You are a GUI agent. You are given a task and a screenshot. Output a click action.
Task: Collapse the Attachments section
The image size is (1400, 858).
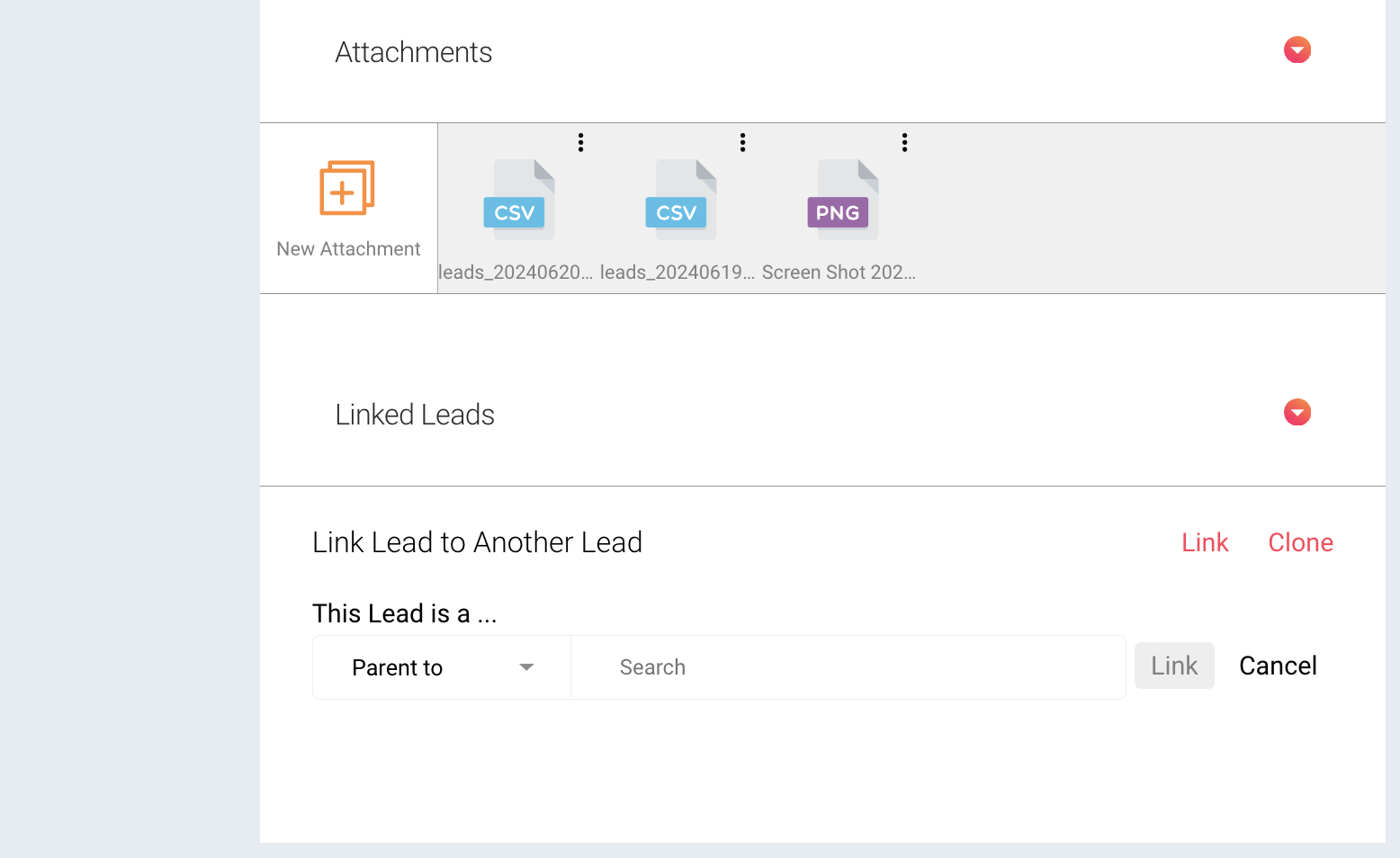(x=1297, y=49)
